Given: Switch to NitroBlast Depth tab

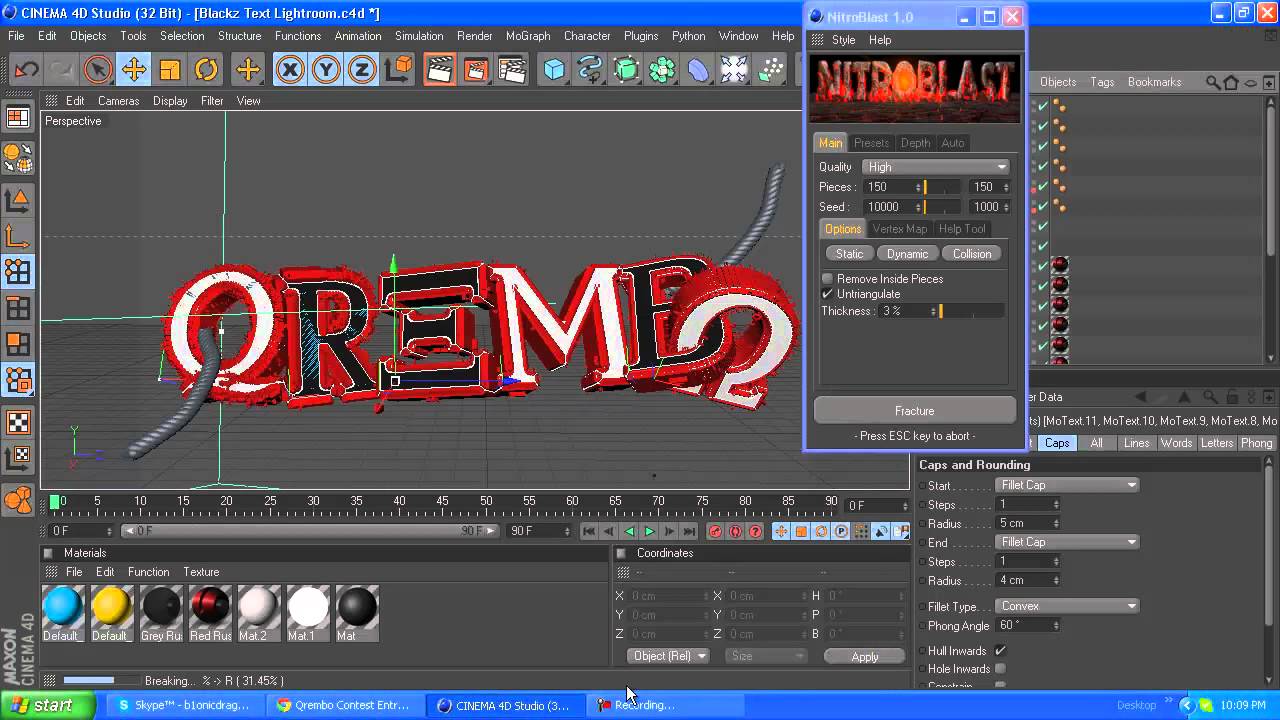Looking at the screenshot, I should coord(915,143).
